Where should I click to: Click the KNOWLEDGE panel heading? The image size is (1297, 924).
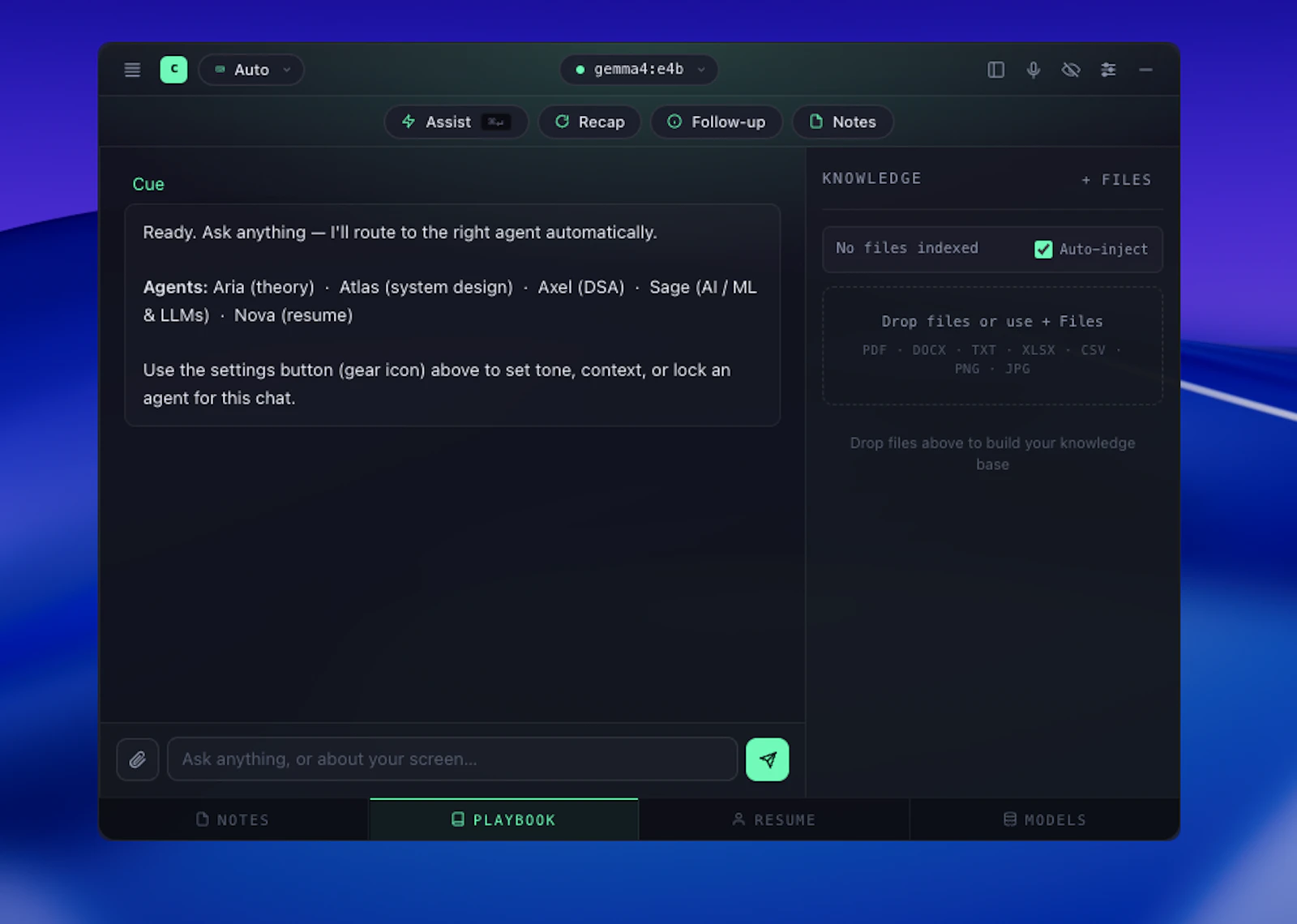(871, 178)
